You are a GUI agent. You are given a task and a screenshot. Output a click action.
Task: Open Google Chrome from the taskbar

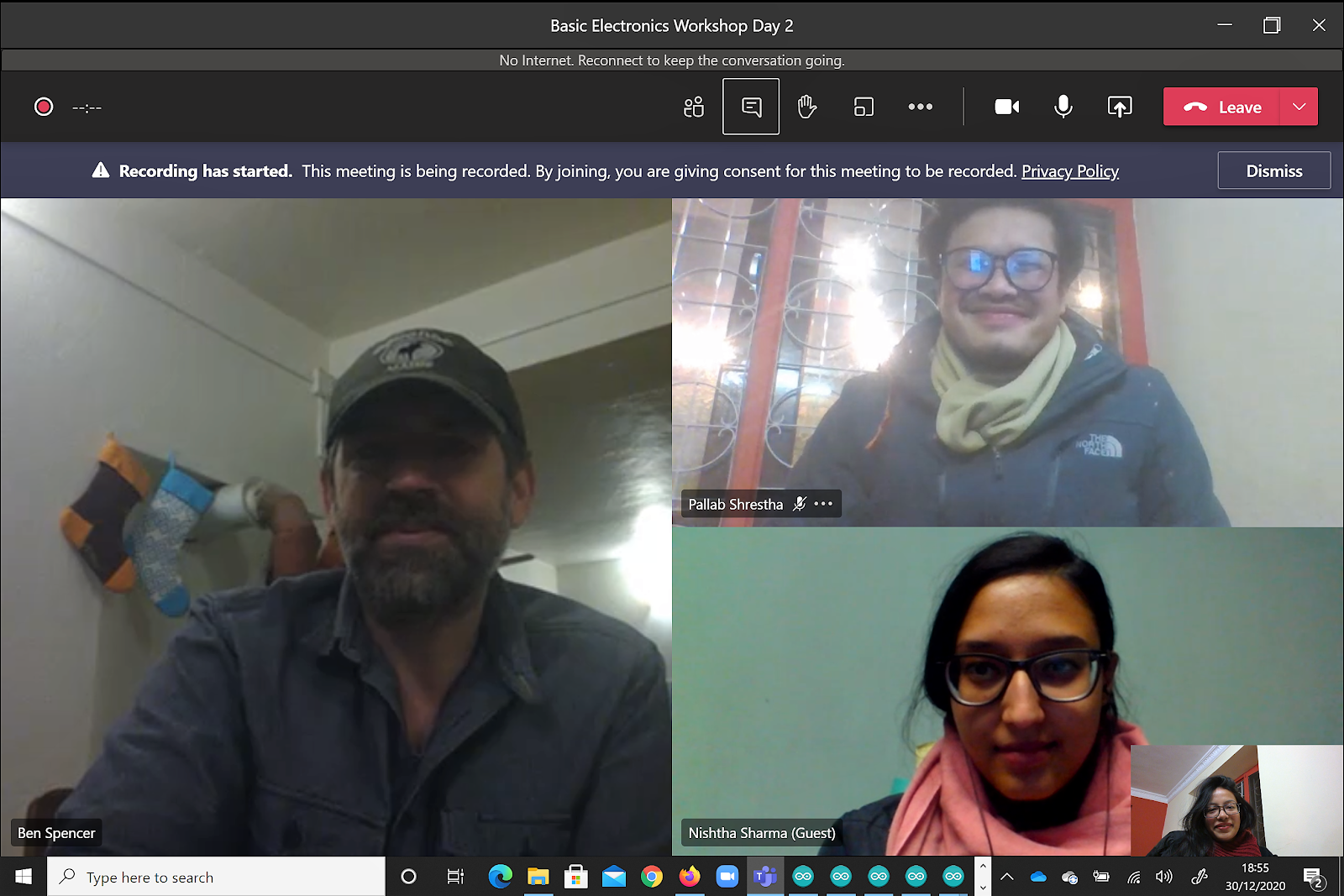point(651,877)
